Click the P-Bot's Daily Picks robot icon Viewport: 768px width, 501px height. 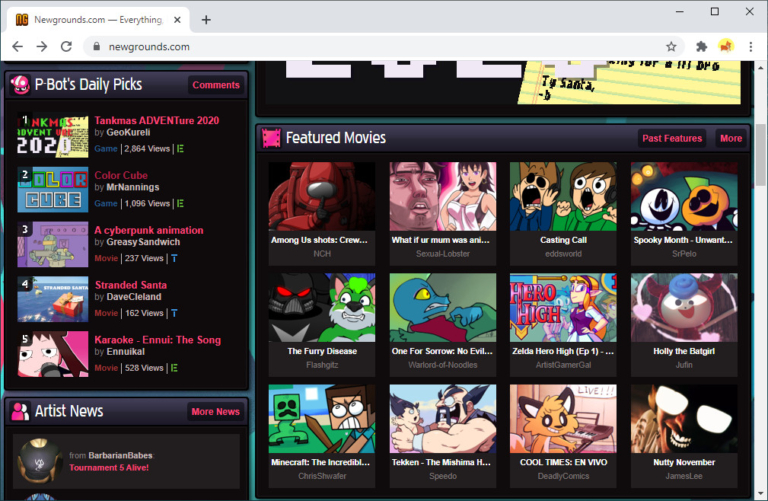pyautogui.click(x=19, y=85)
